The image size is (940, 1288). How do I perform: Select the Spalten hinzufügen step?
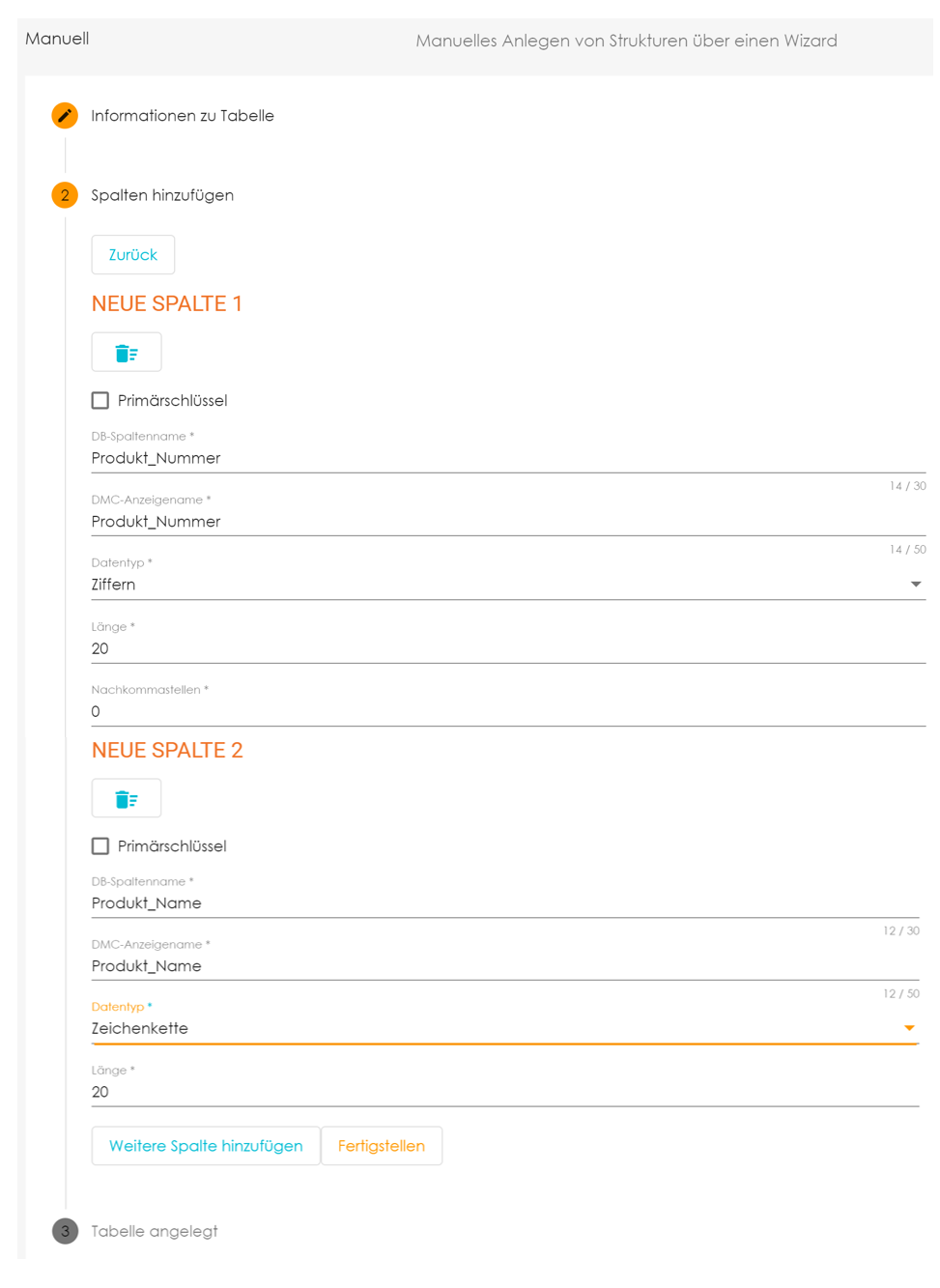click(x=162, y=195)
